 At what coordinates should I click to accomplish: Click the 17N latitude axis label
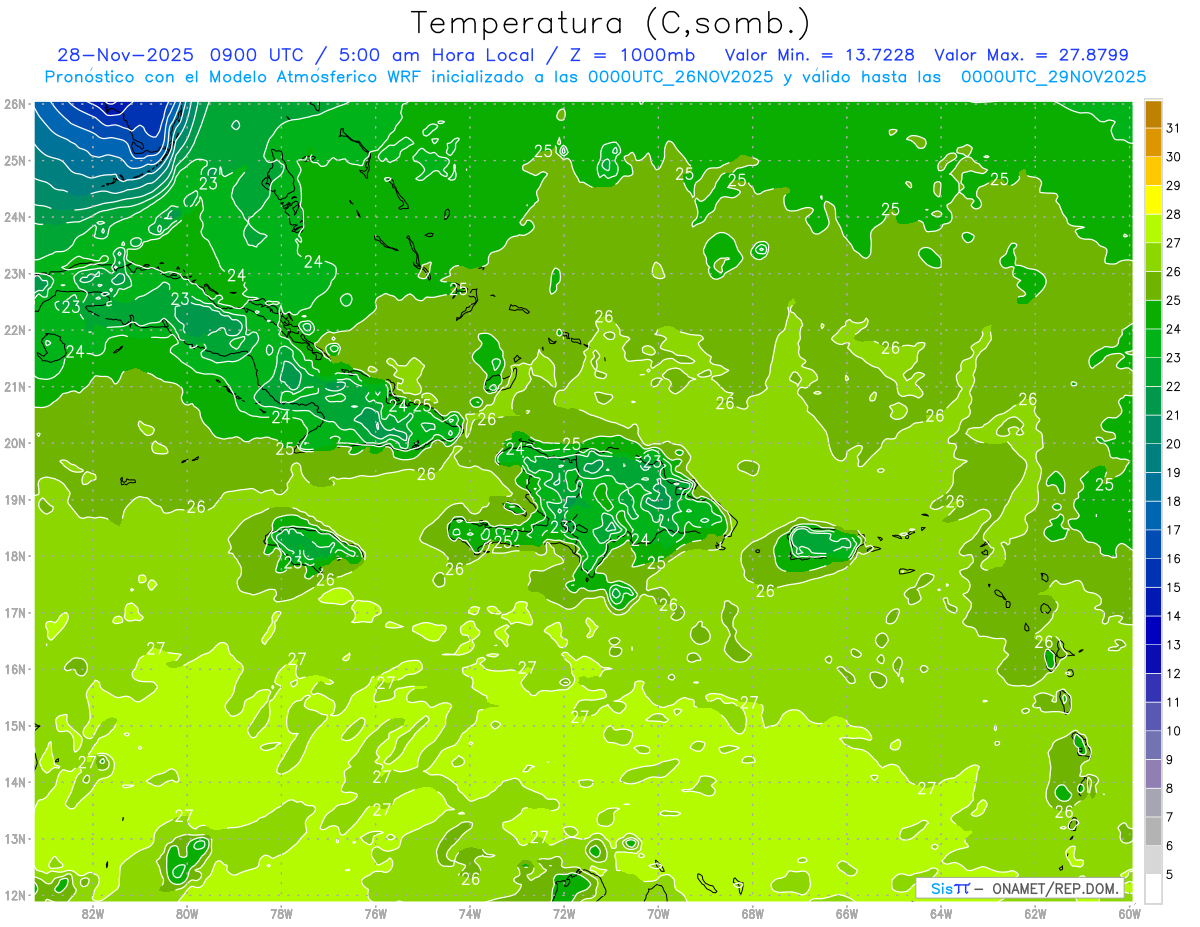click(15, 612)
